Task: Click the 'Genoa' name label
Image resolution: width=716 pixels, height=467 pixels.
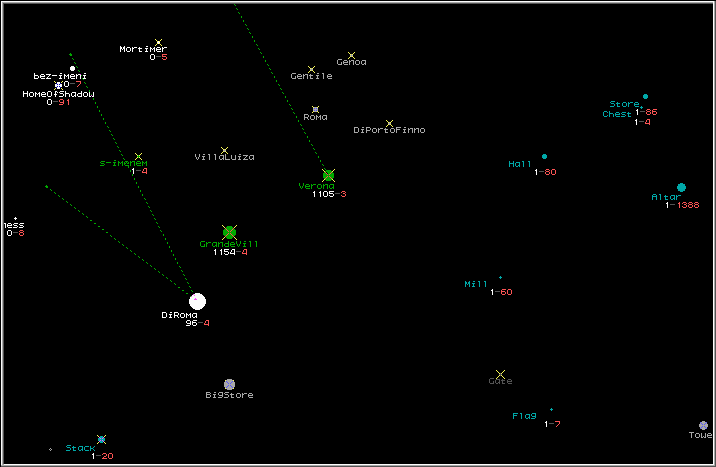Action: 351,62
